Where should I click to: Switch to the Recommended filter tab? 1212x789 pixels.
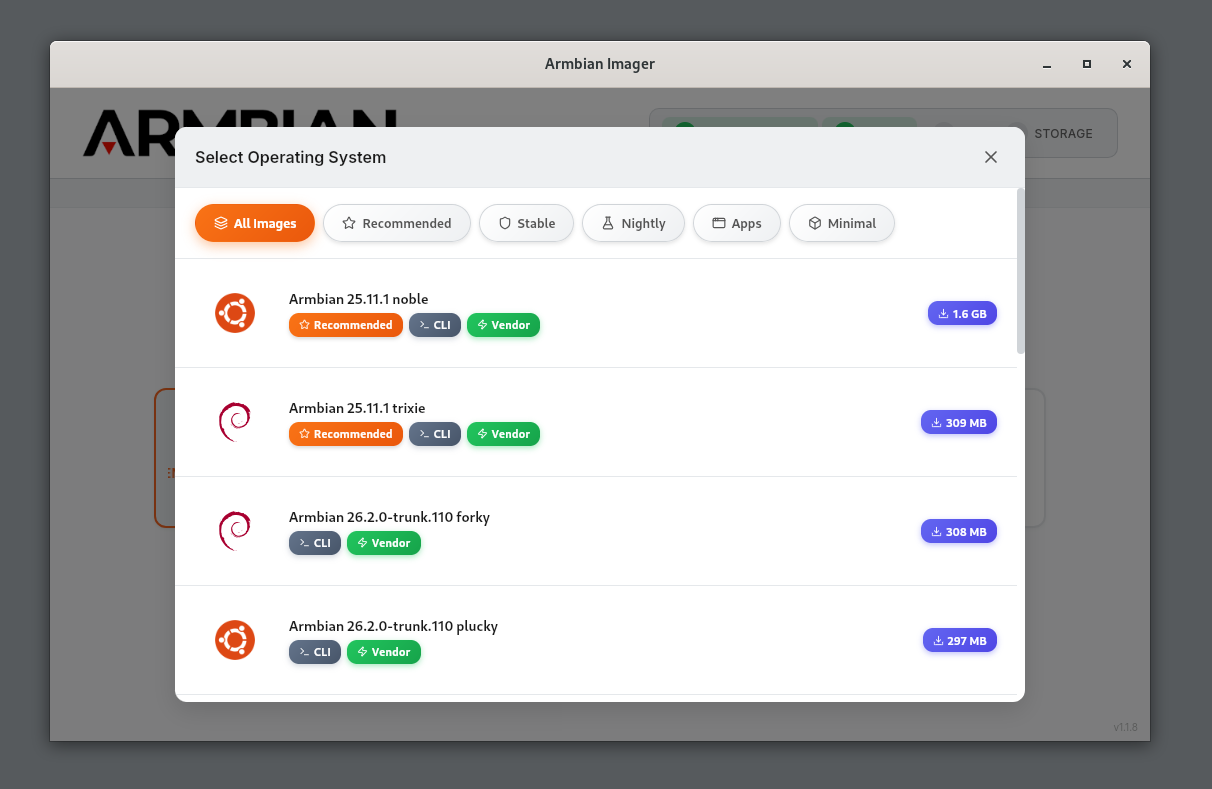(397, 223)
